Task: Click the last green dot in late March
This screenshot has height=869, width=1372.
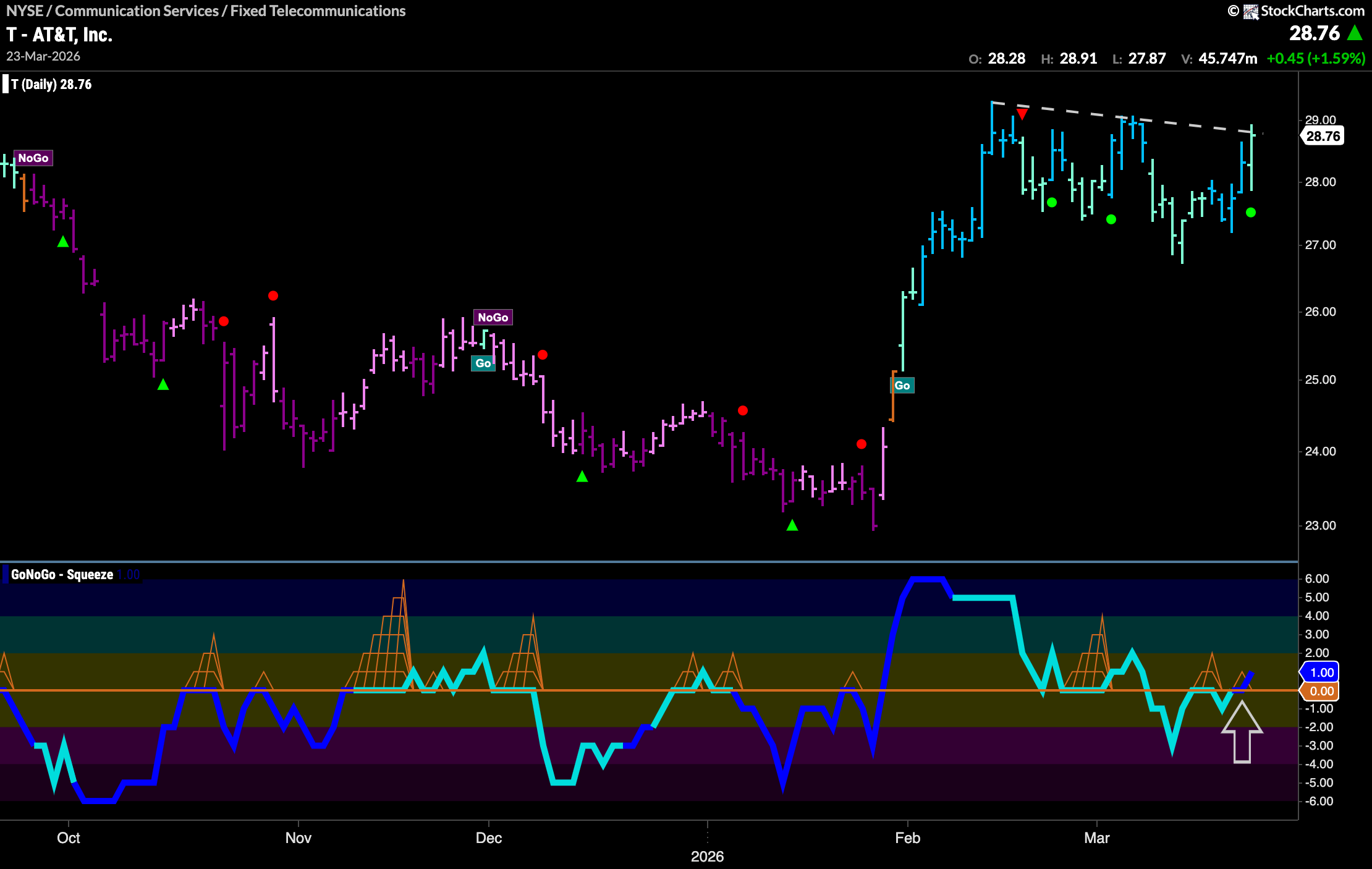Action: 1251,213
